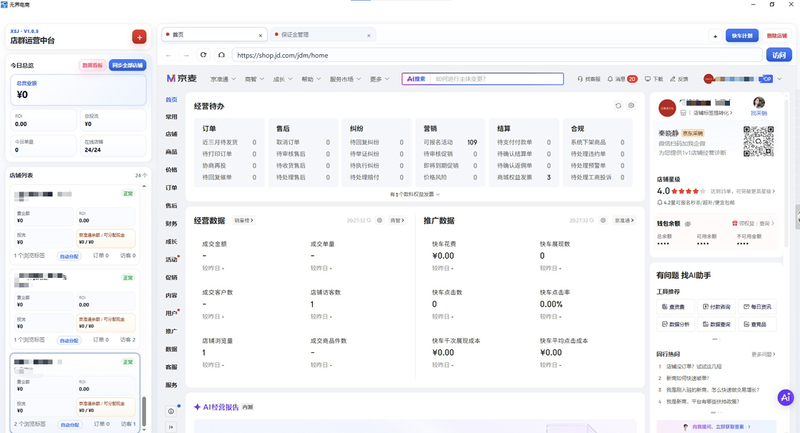Click the blue 快车计划 button
This screenshot has width=800, height=433.
pyautogui.click(x=742, y=36)
